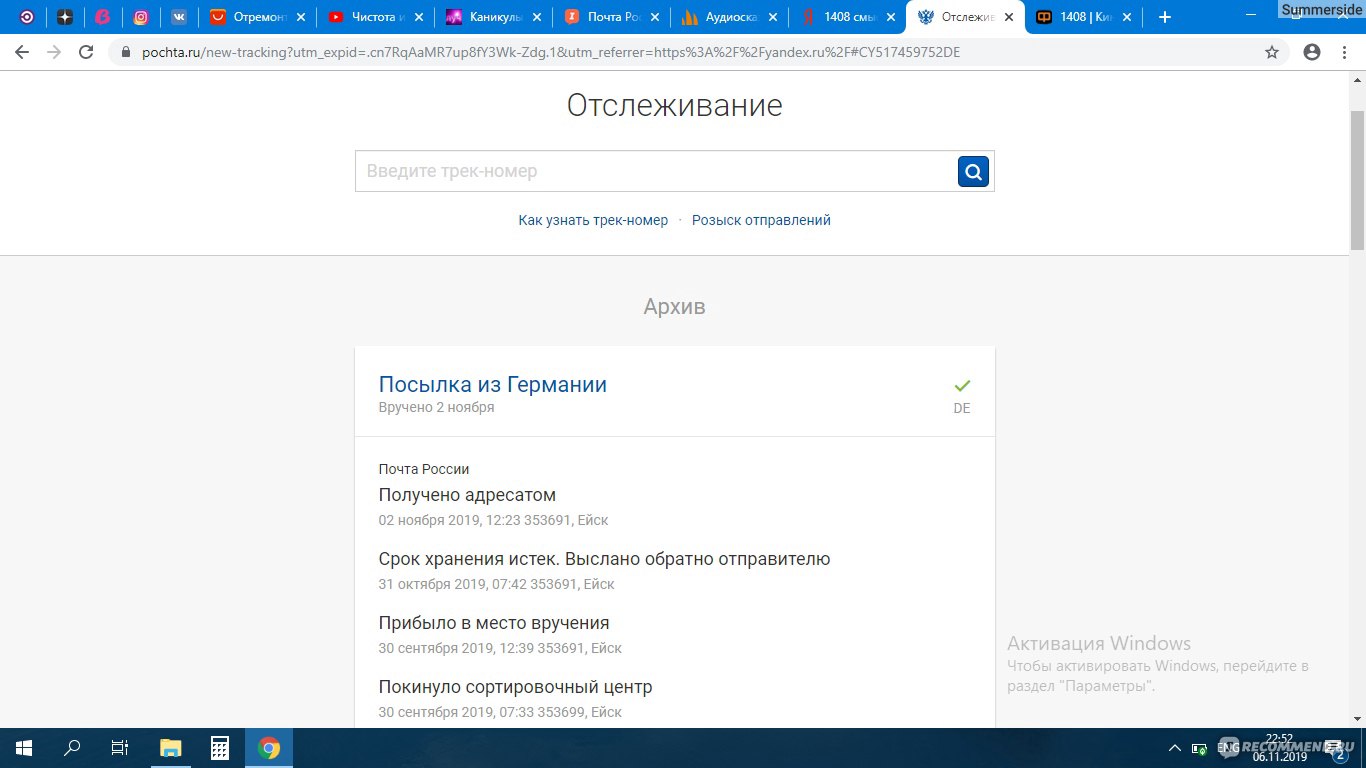Open 'Как узнать трек-номер' link

coord(593,220)
